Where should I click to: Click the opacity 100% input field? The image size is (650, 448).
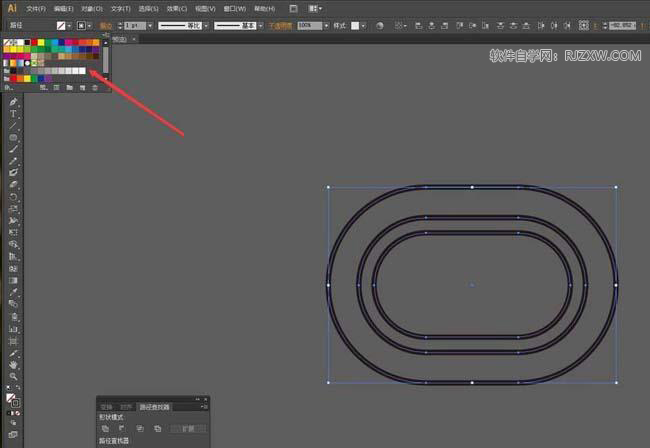pos(309,24)
